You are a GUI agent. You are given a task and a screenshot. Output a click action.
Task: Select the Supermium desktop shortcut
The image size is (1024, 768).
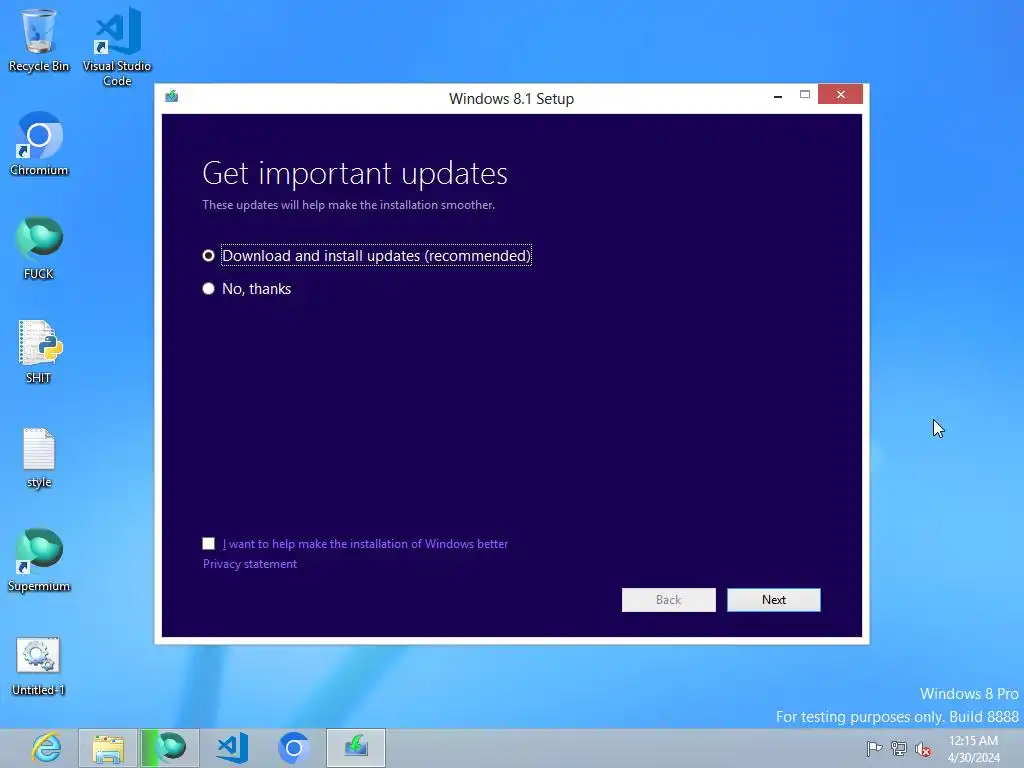coord(39,560)
